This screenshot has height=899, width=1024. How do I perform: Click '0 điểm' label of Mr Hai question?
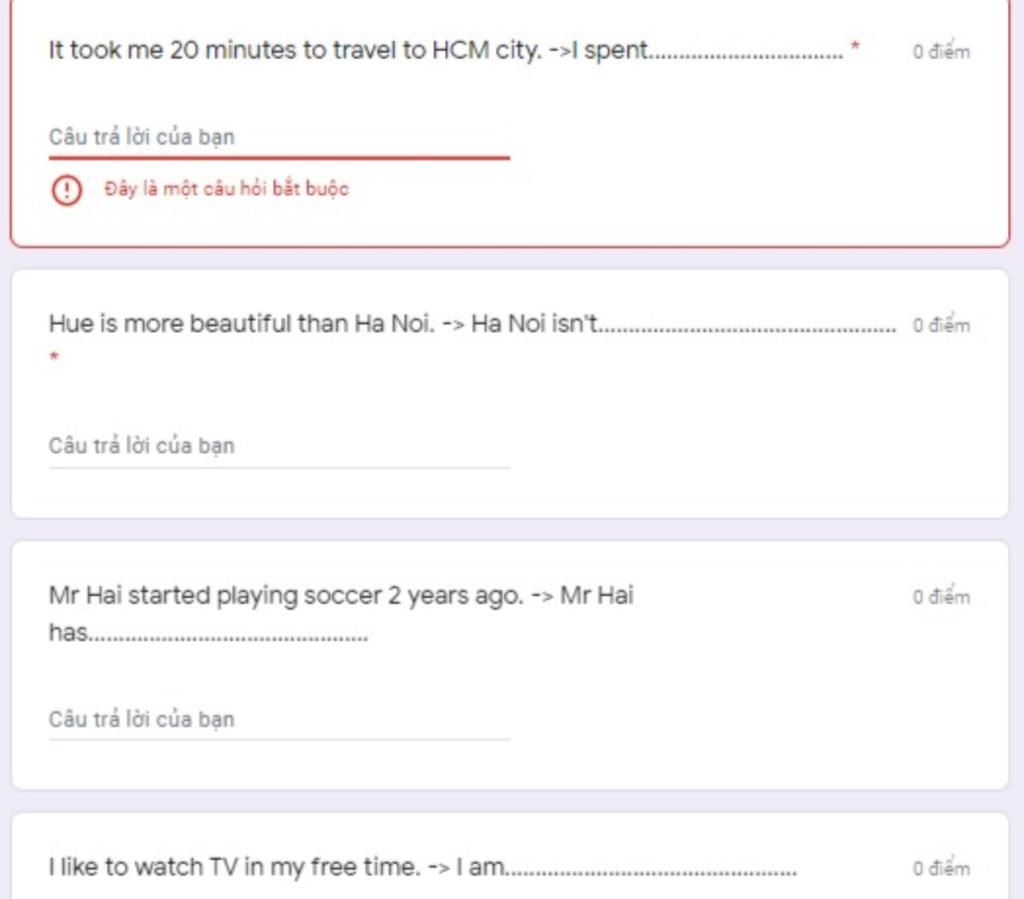pyautogui.click(x=941, y=597)
